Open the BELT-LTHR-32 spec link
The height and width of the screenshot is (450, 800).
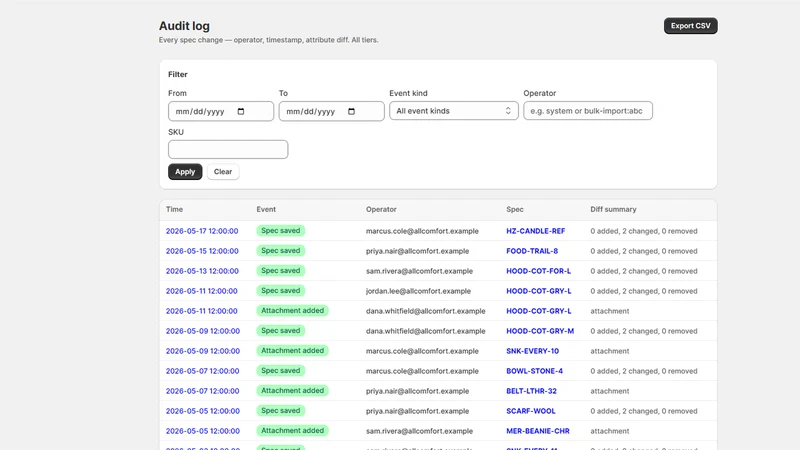point(531,391)
